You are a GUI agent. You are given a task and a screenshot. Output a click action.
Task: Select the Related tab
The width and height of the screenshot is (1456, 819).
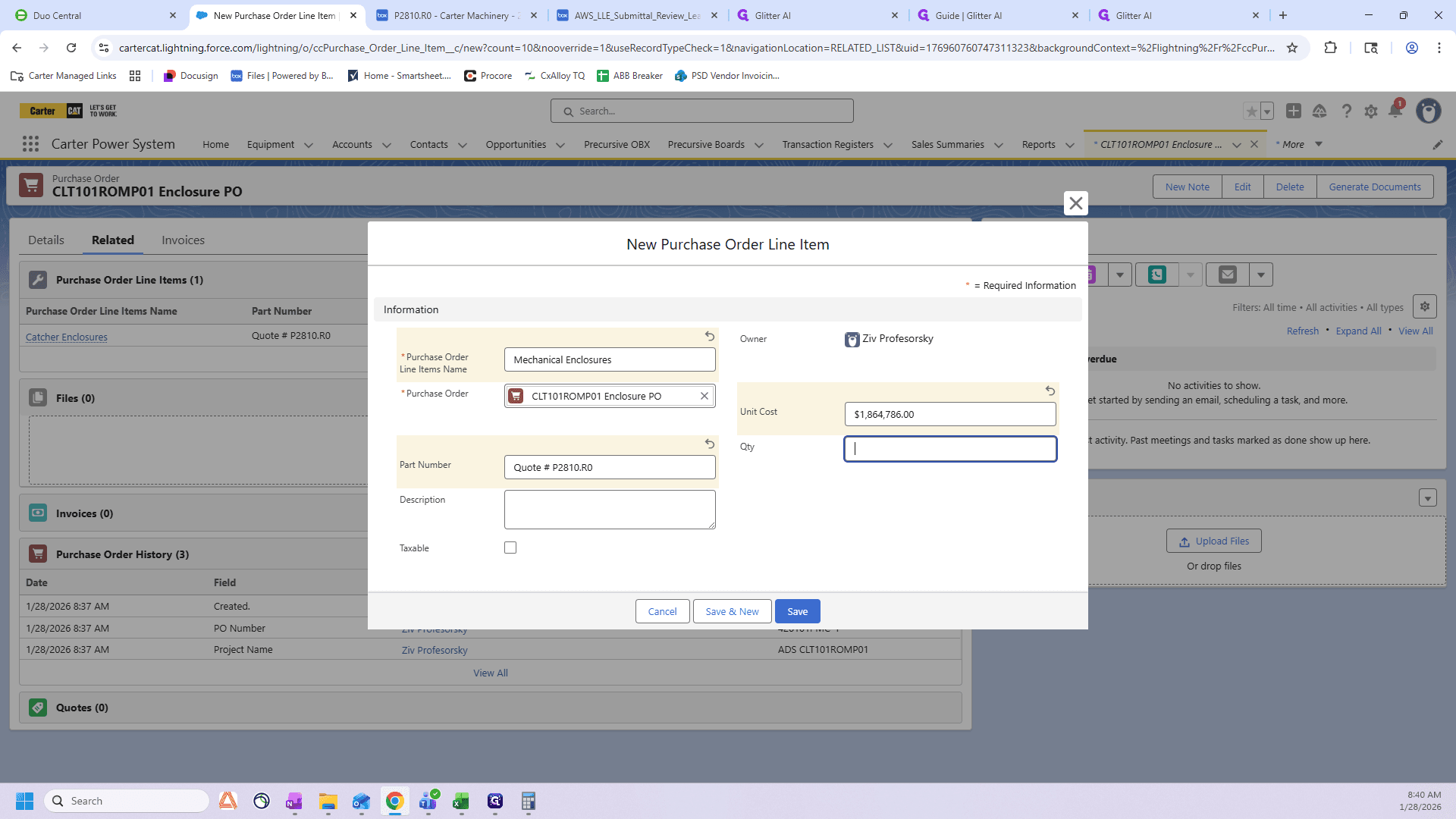click(113, 240)
